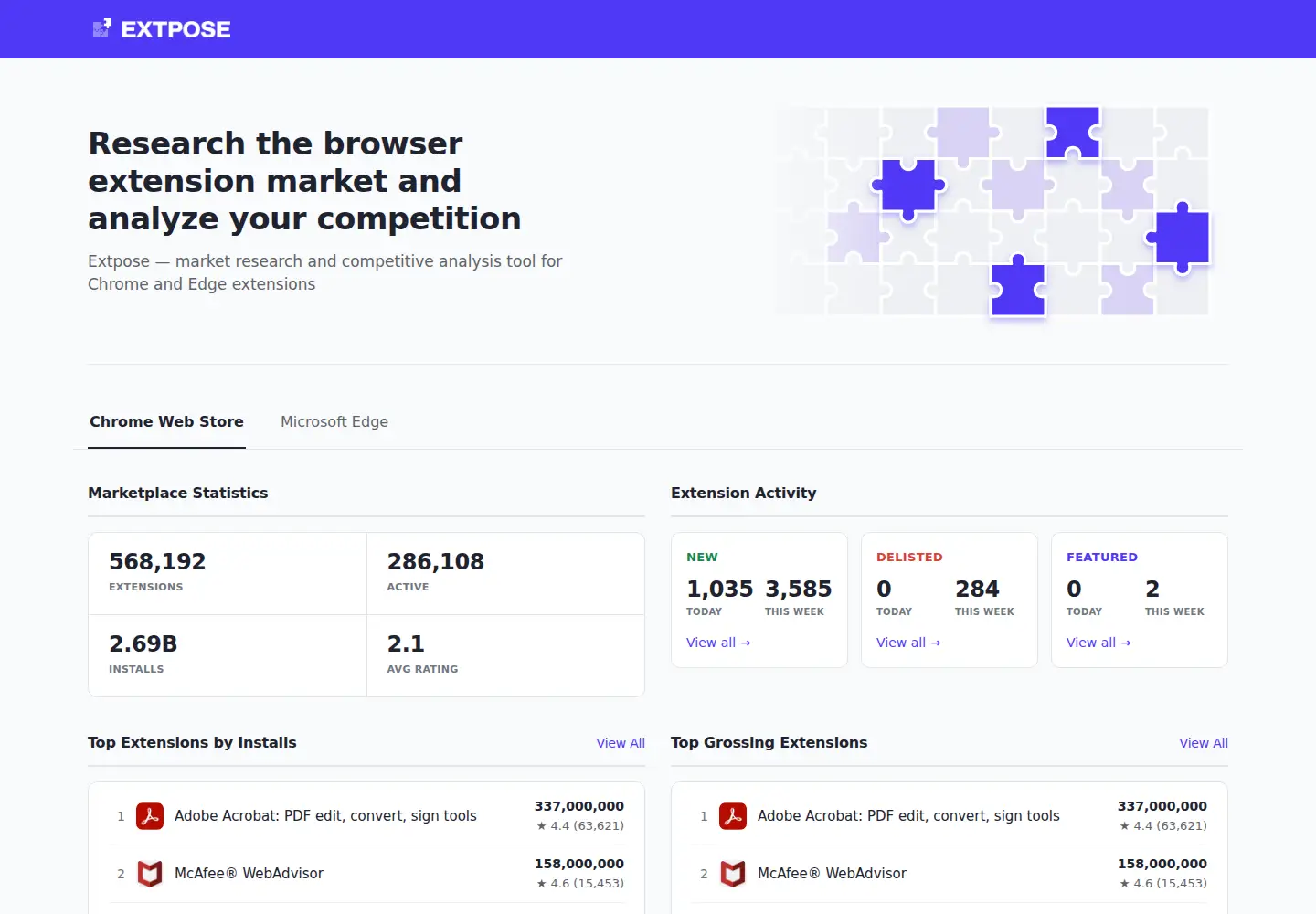Image resolution: width=1316 pixels, height=914 pixels.
Task: Click McAfee WebAdvisor icon in Top Extensions by Installs
Action: click(x=150, y=874)
